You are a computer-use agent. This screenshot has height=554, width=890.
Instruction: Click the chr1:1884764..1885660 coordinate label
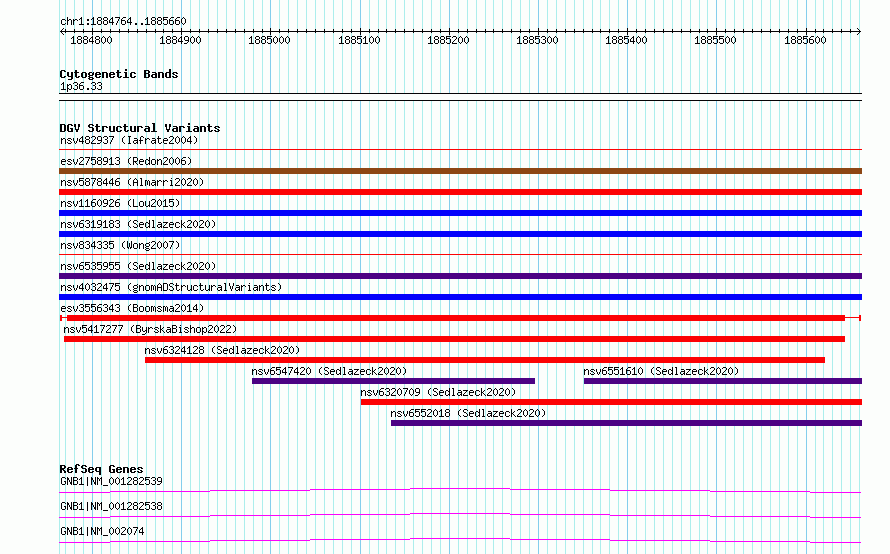click(123, 21)
